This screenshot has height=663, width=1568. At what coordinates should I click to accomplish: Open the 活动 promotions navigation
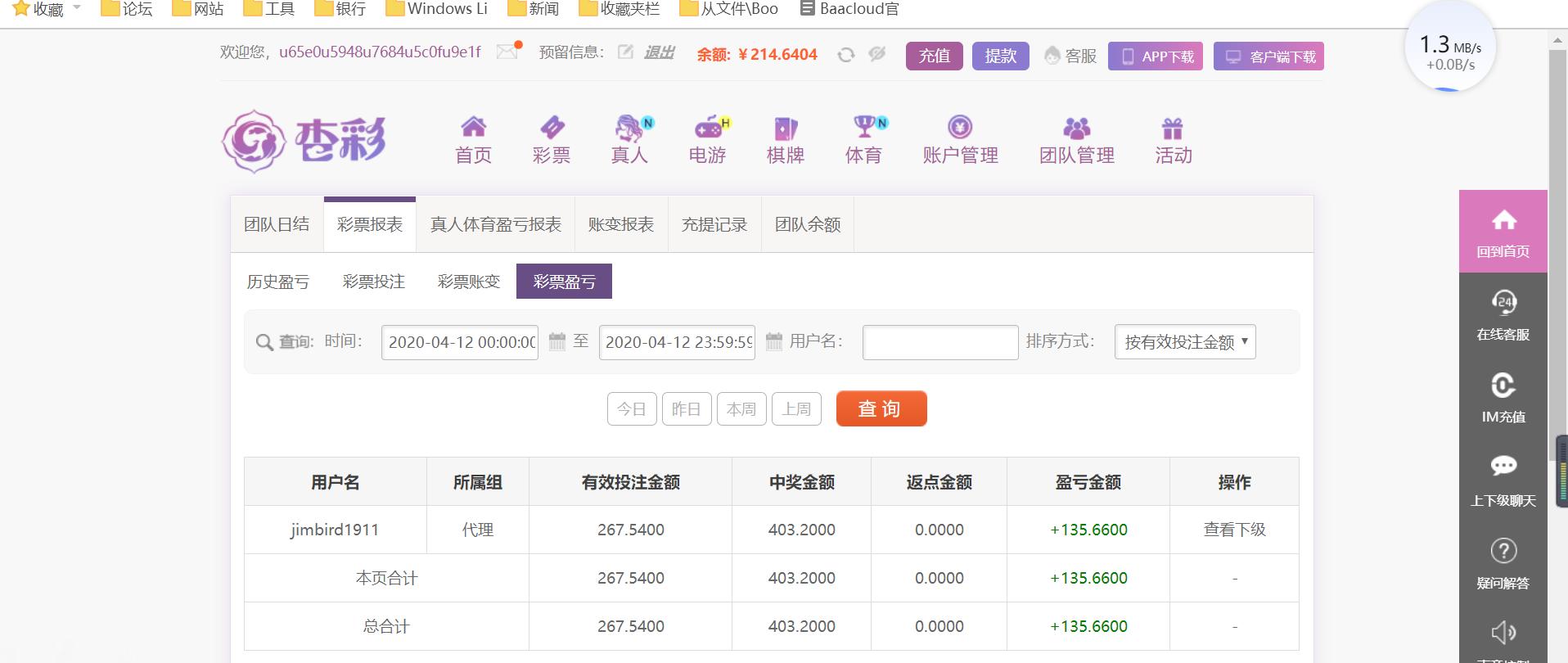pyautogui.click(x=1174, y=140)
